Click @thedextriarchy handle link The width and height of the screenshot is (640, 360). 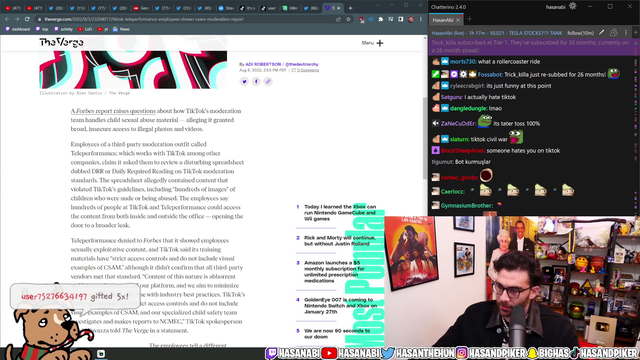point(302,64)
